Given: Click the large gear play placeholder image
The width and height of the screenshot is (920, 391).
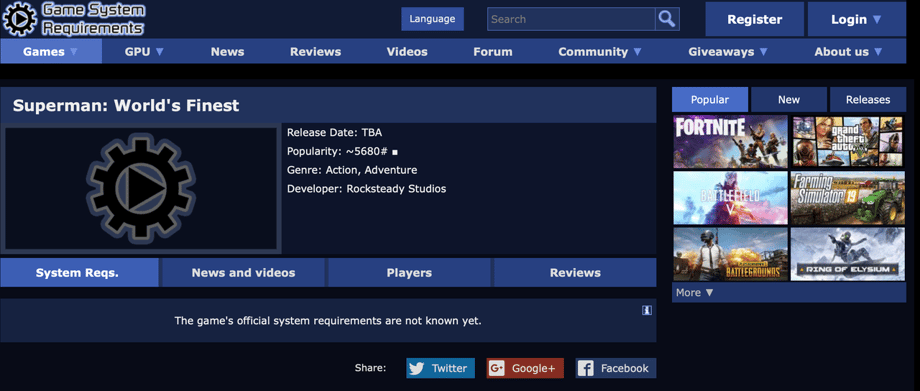Looking at the screenshot, I should [141, 188].
